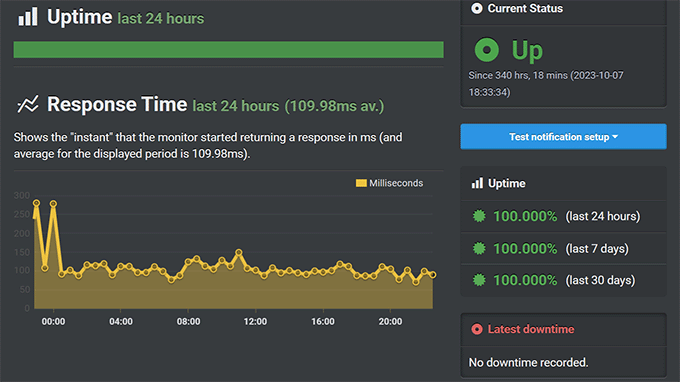Image resolution: width=680 pixels, height=382 pixels.
Task: Click green badge next to last 7 days
Action: click(479, 248)
